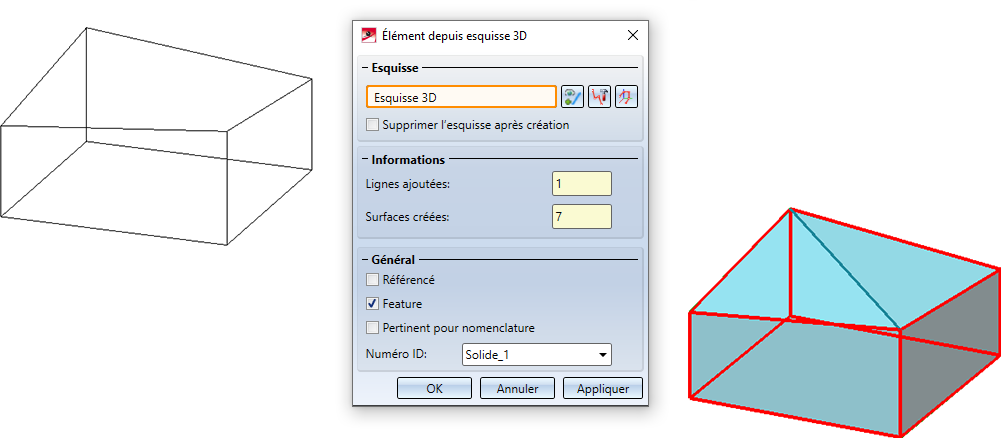Collapse the Général section
The height and width of the screenshot is (439, 1001).
click(365, 260)
